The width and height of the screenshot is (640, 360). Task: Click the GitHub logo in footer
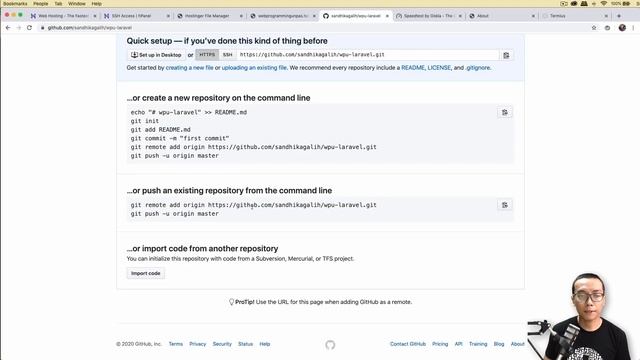pyautogui.click(x=330, y=345)
